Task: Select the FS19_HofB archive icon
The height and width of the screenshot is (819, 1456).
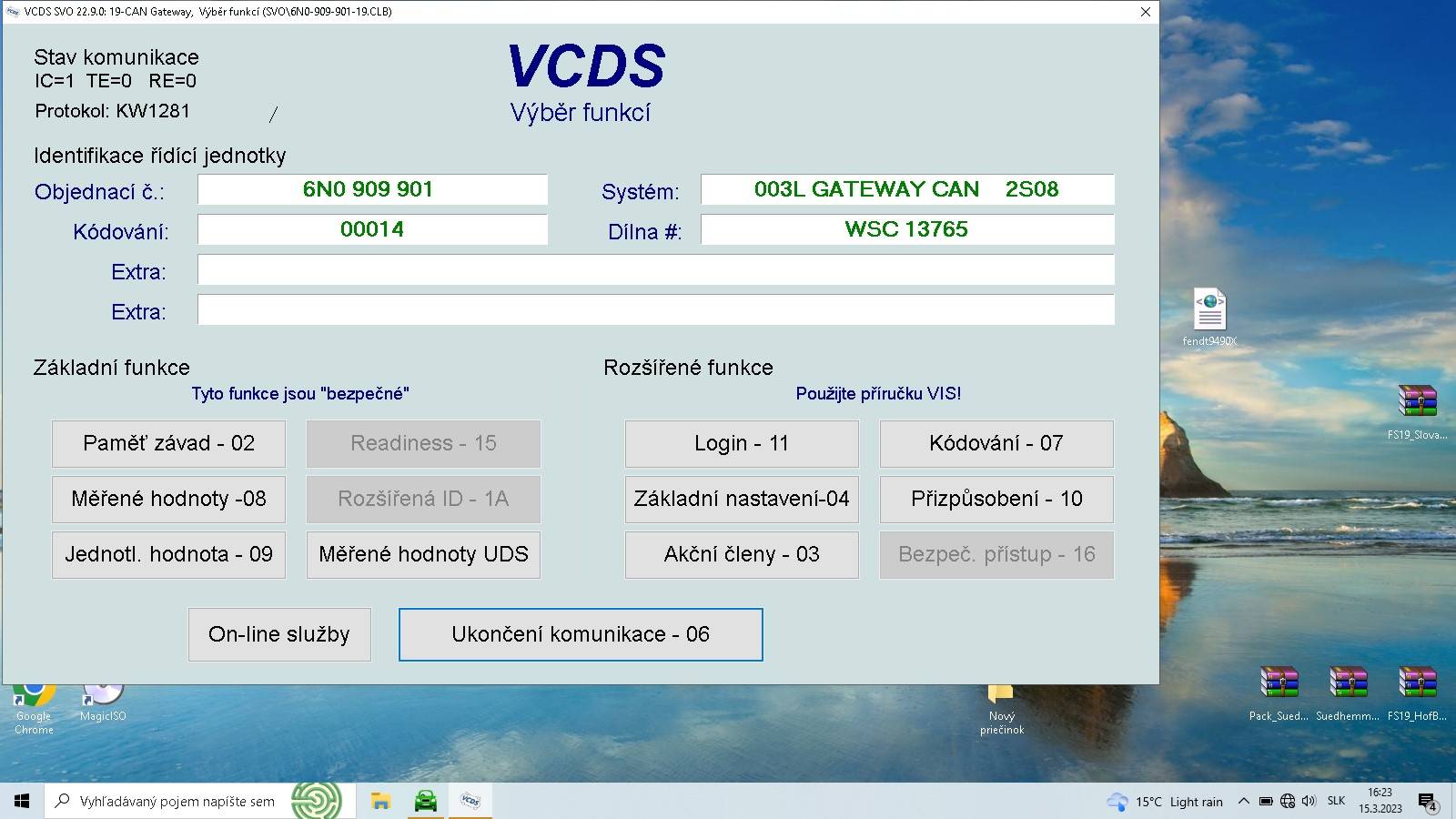Action: 1417,693
